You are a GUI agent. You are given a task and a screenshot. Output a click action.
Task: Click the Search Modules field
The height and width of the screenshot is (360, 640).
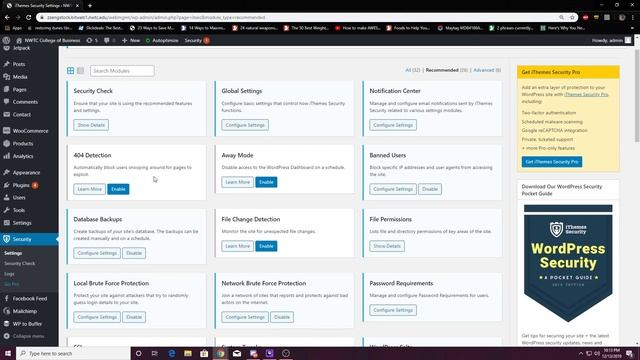122,71
